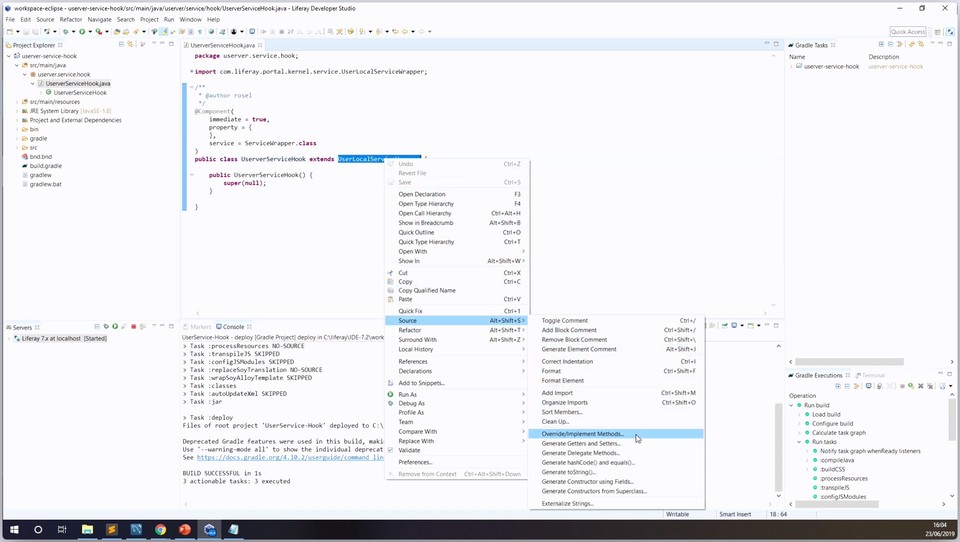Click the New file toolbar icon

click(9, 31)
